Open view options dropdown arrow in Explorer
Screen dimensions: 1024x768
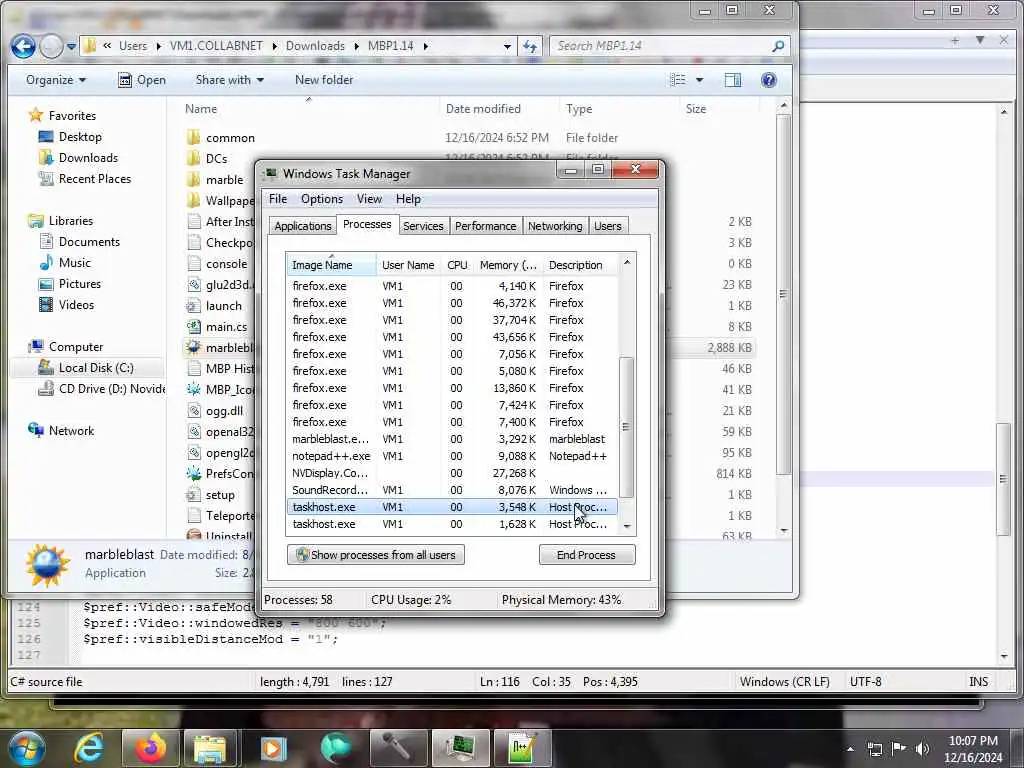pos(699,80)
